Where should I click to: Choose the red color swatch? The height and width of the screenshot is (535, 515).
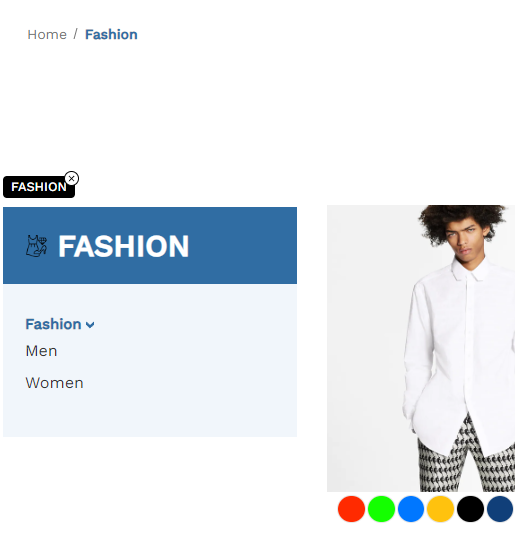(x=351, y=509)
